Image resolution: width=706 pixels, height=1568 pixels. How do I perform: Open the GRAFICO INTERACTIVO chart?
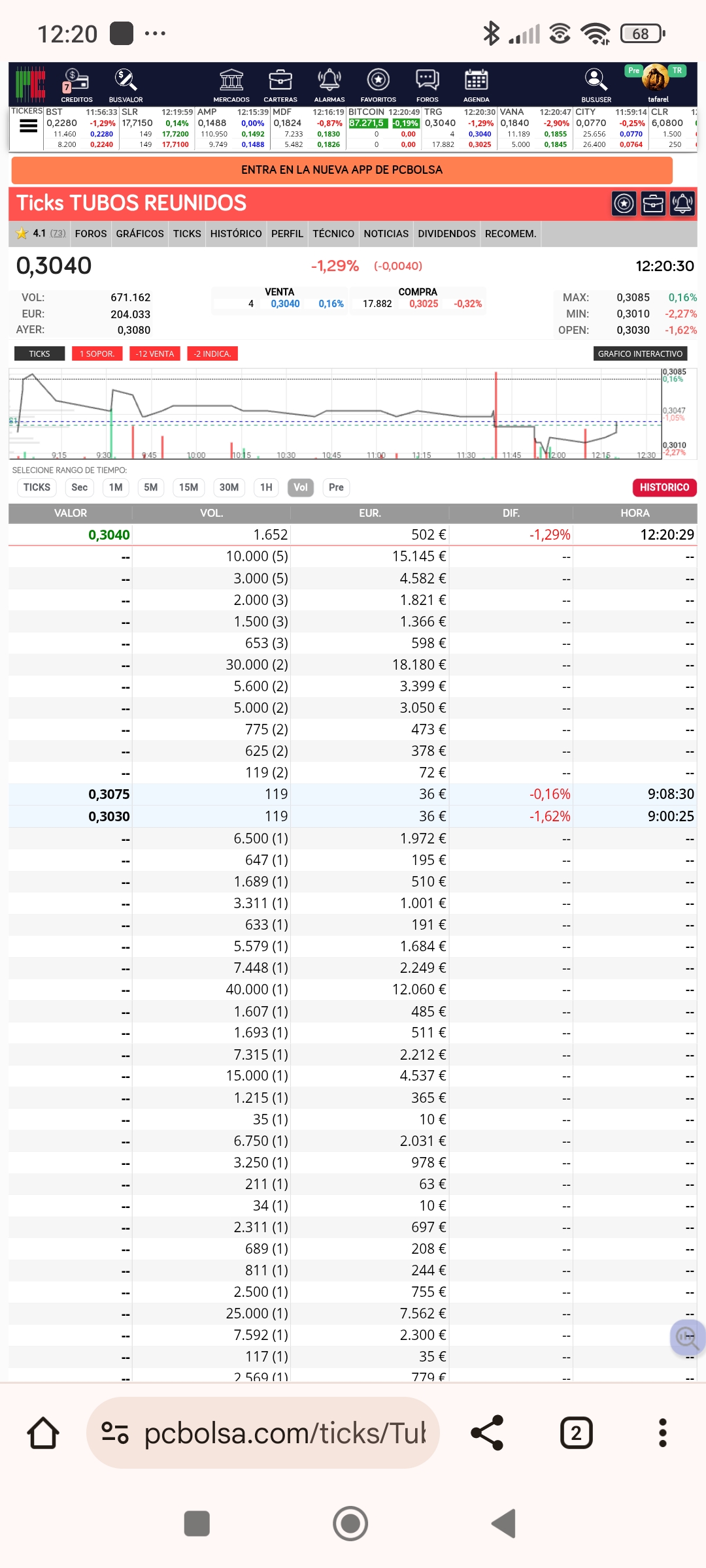pos(640,353)
